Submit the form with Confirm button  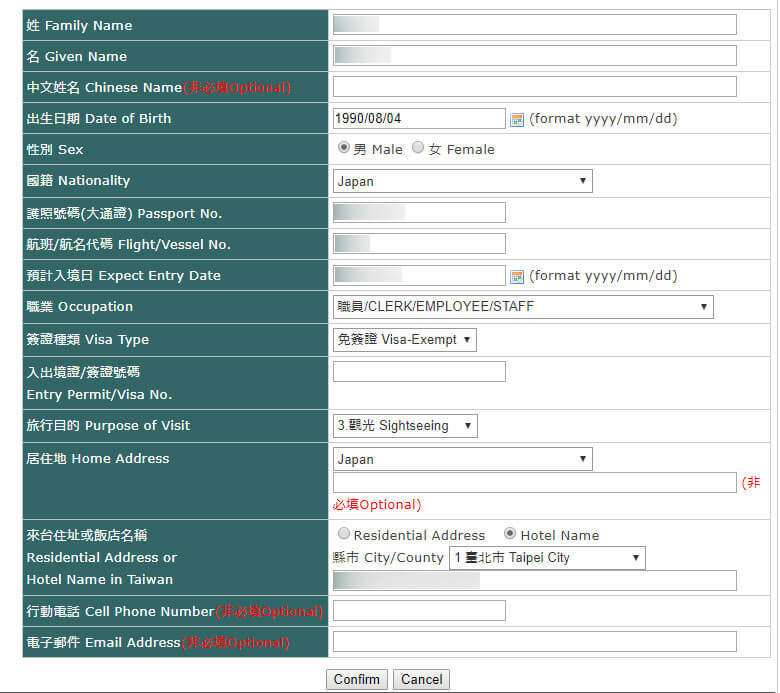tap(357, 680)
